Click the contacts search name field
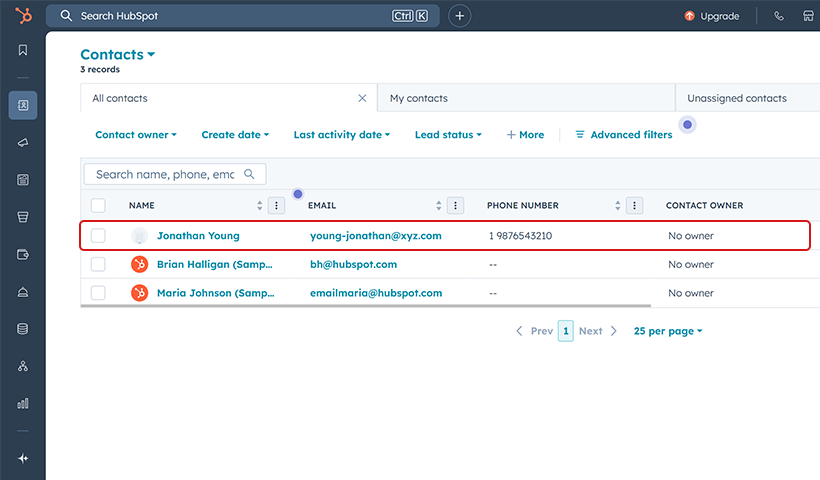820x480 pixels. [x=165, y=174]
